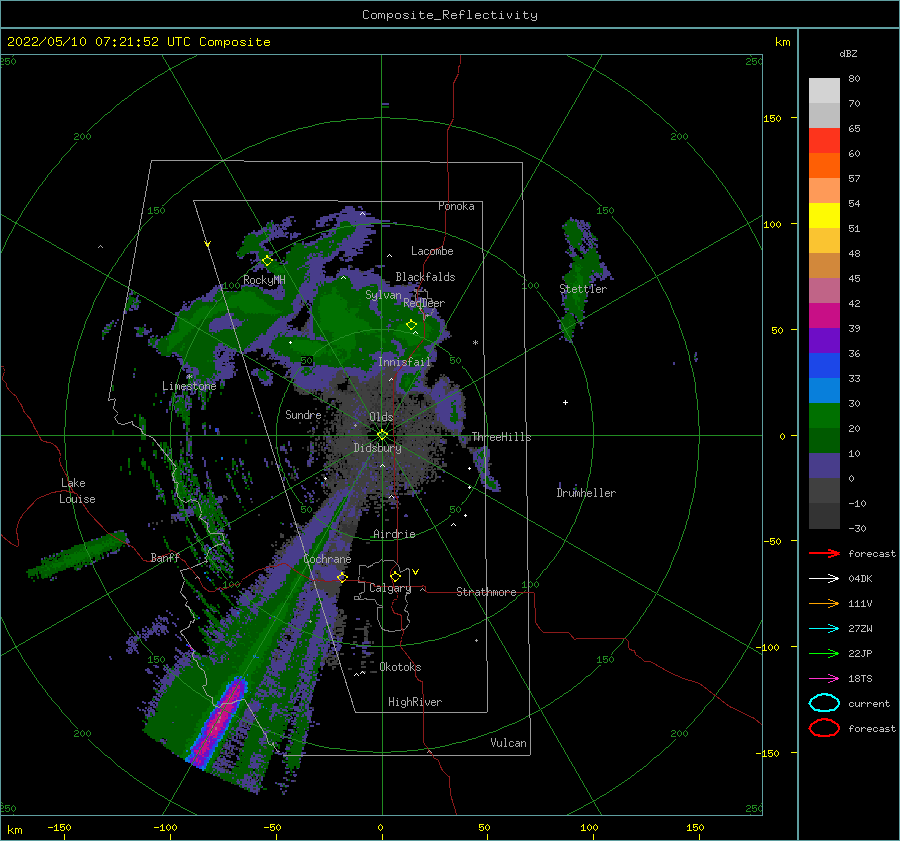Click the HighRiver city label
The width and height of the screenshot is (900, 841).
point(415,702)
